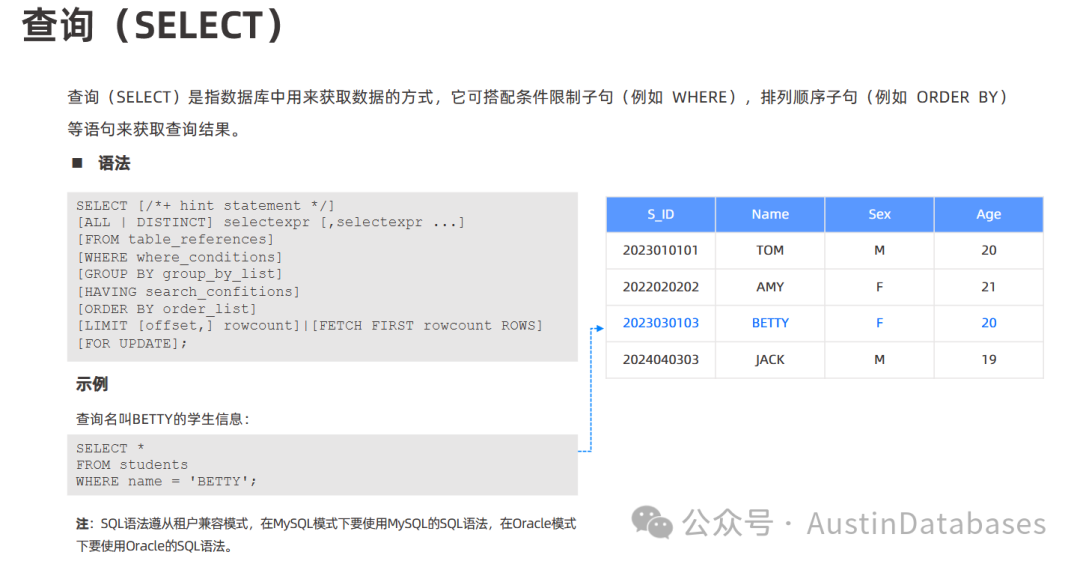Click the WHERE name = 'BETTY' line
This screenshot has height=567, width=1080.
(x=166, y=481)
